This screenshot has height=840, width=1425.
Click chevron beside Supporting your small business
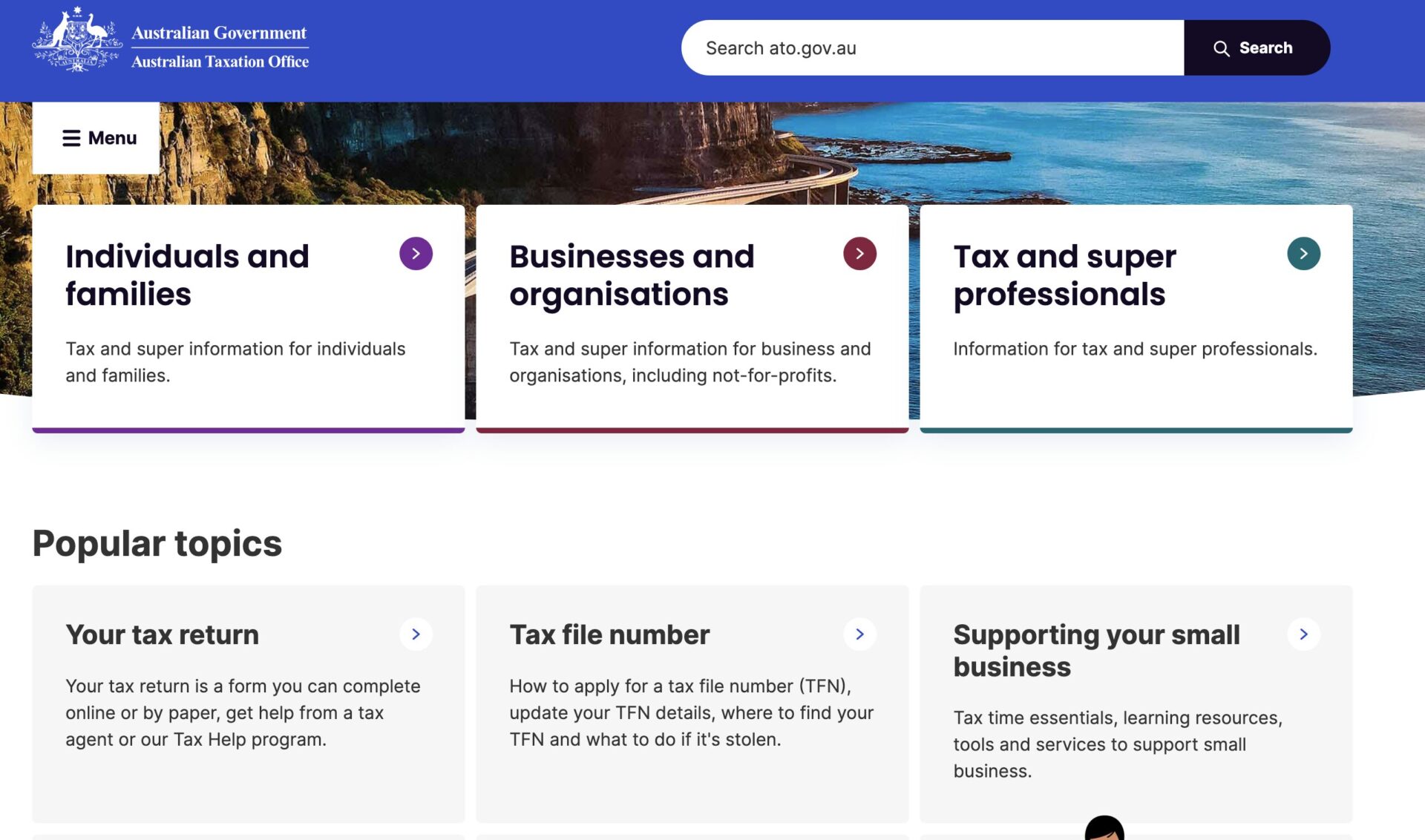click(1303, 634)
